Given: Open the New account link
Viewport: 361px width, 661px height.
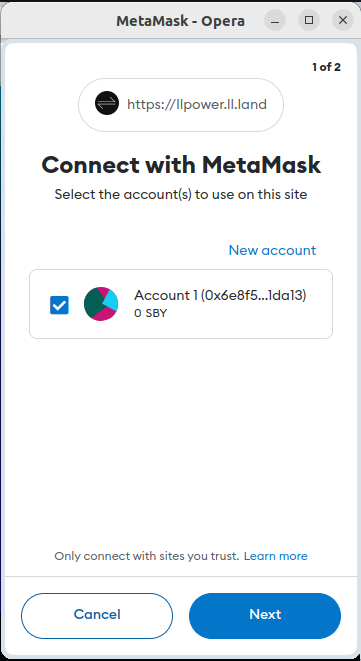Looking at the screenshot, I should tap(272, 250).
